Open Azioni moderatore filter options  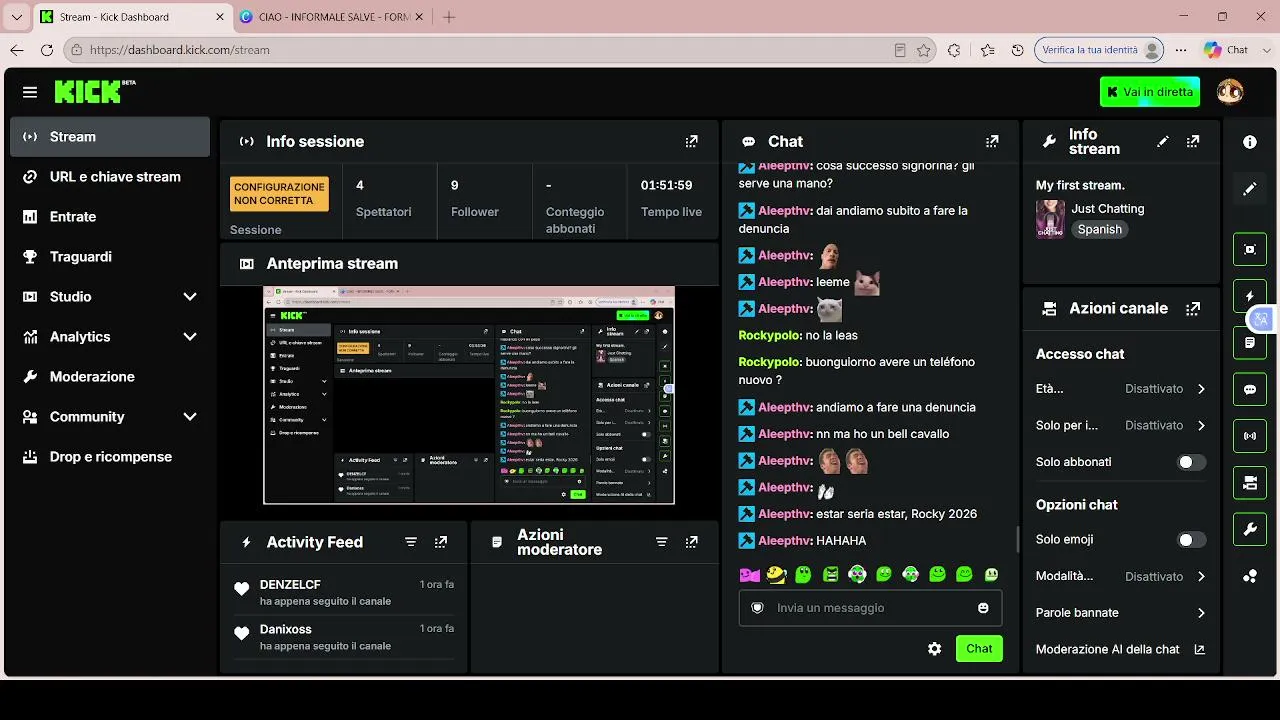661,542
